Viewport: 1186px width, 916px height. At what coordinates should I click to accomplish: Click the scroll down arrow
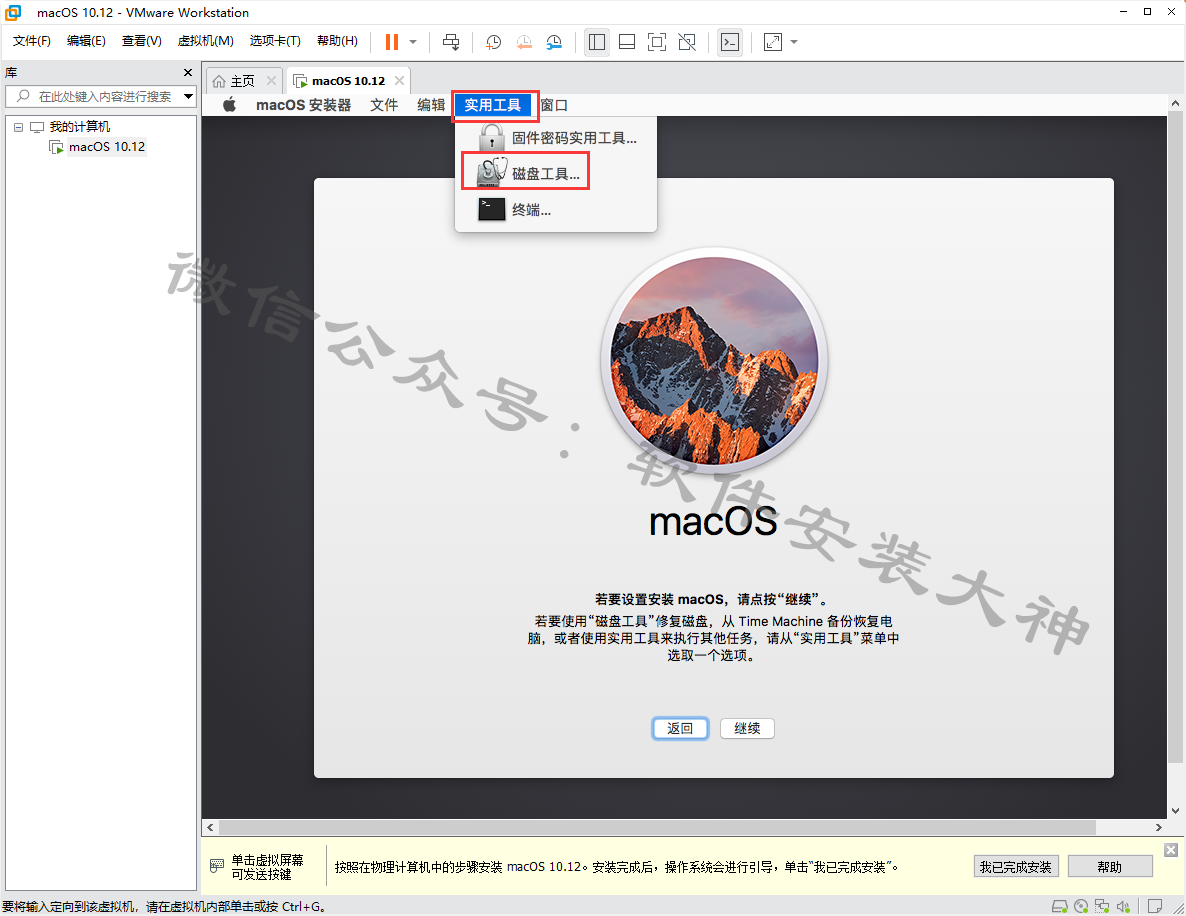[x=1175, y=810]
